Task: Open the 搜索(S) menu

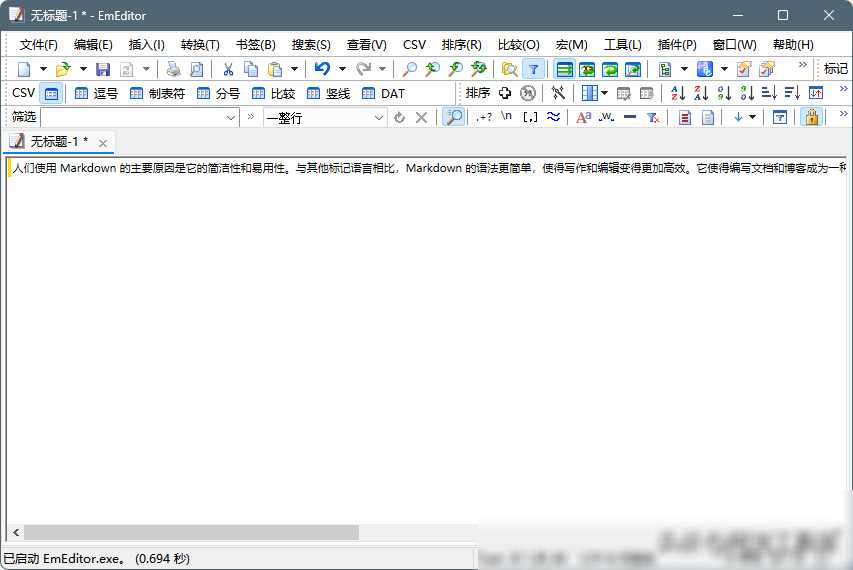Action: point(311,45)
